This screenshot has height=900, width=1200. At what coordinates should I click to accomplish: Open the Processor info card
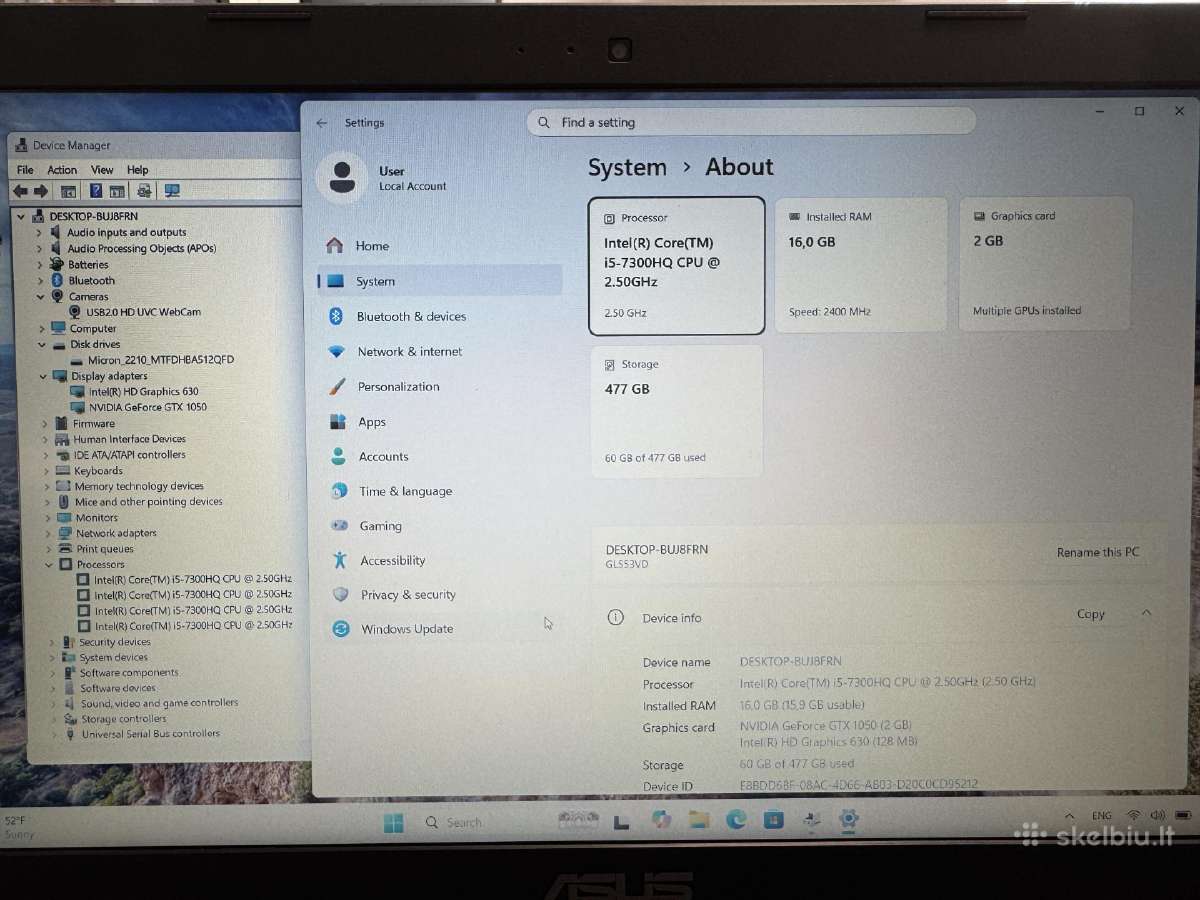tap(677, 265)
